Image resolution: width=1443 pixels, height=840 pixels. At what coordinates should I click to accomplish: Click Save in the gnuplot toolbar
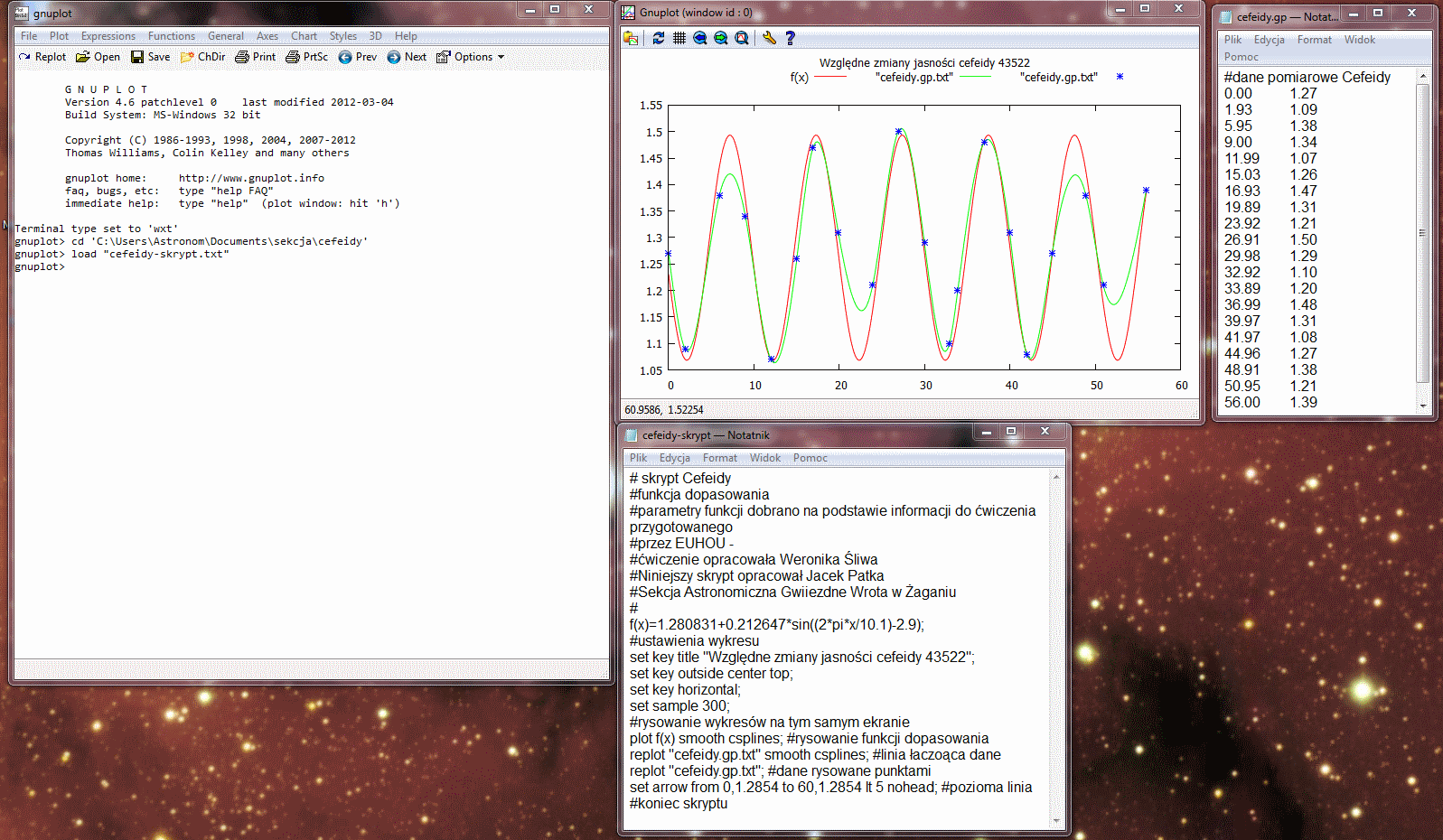[x=150, y=57]
